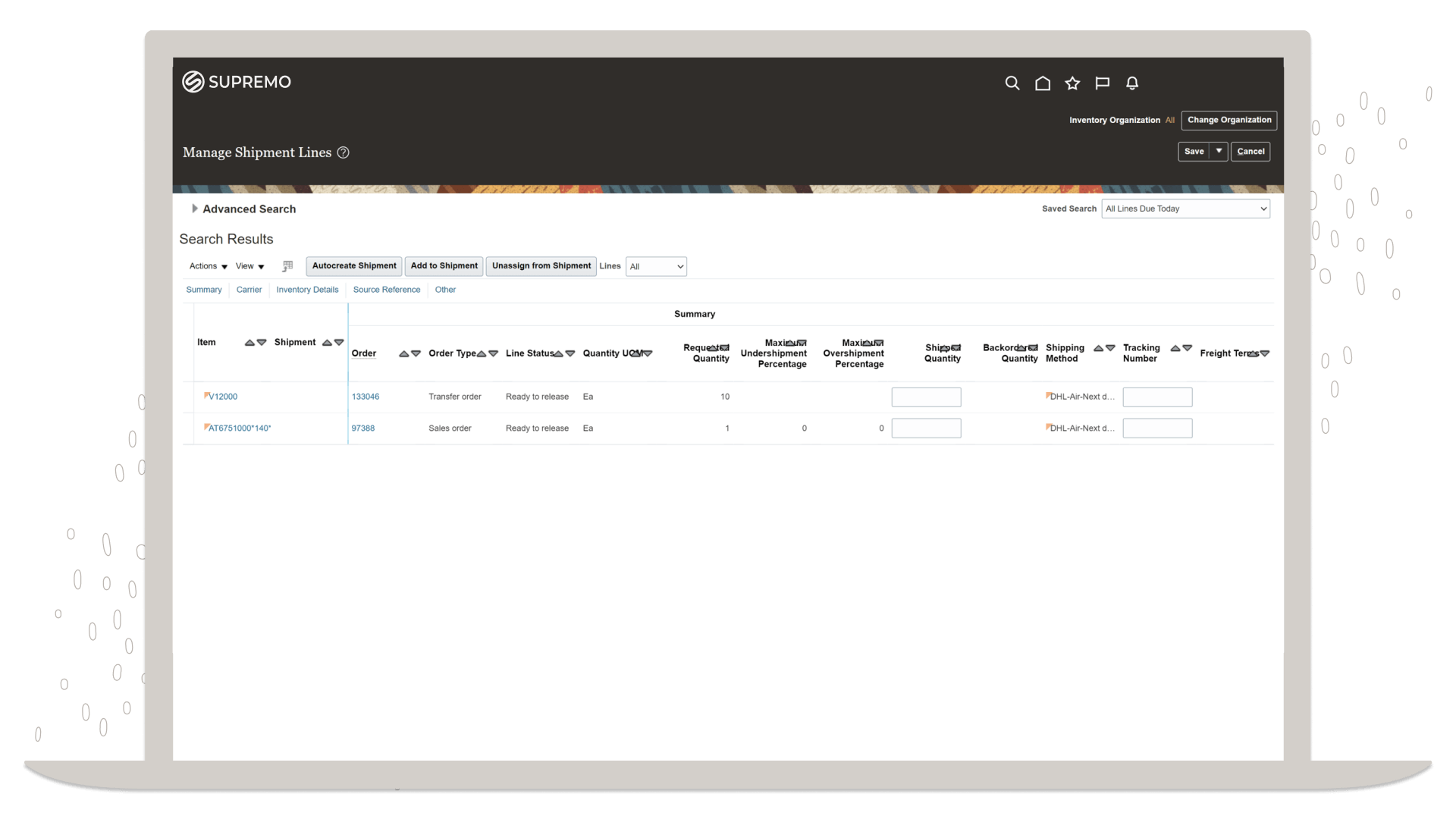Screen dimensions: 1456x819
Task: Sort Item column ascending
Action: (249, 343)
